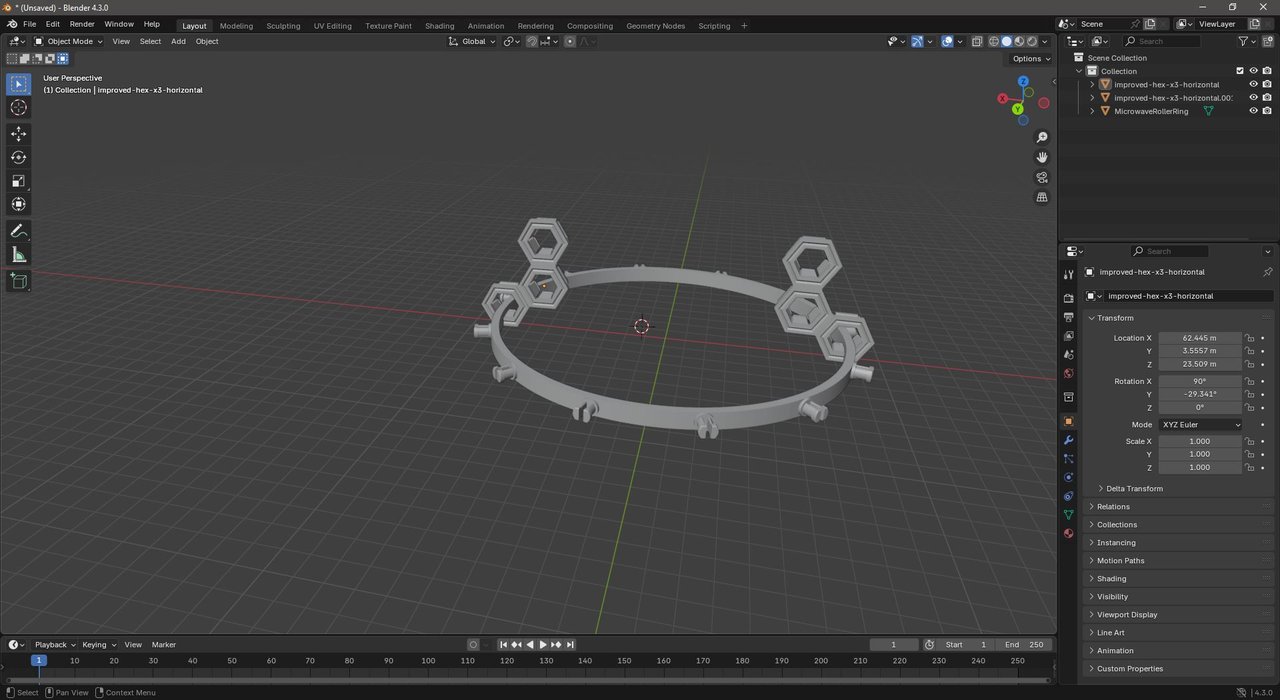This screenshot has height=700, width=1280.
Task: Click the viewport zoom magnifier icon
Action: (1042, 137)
